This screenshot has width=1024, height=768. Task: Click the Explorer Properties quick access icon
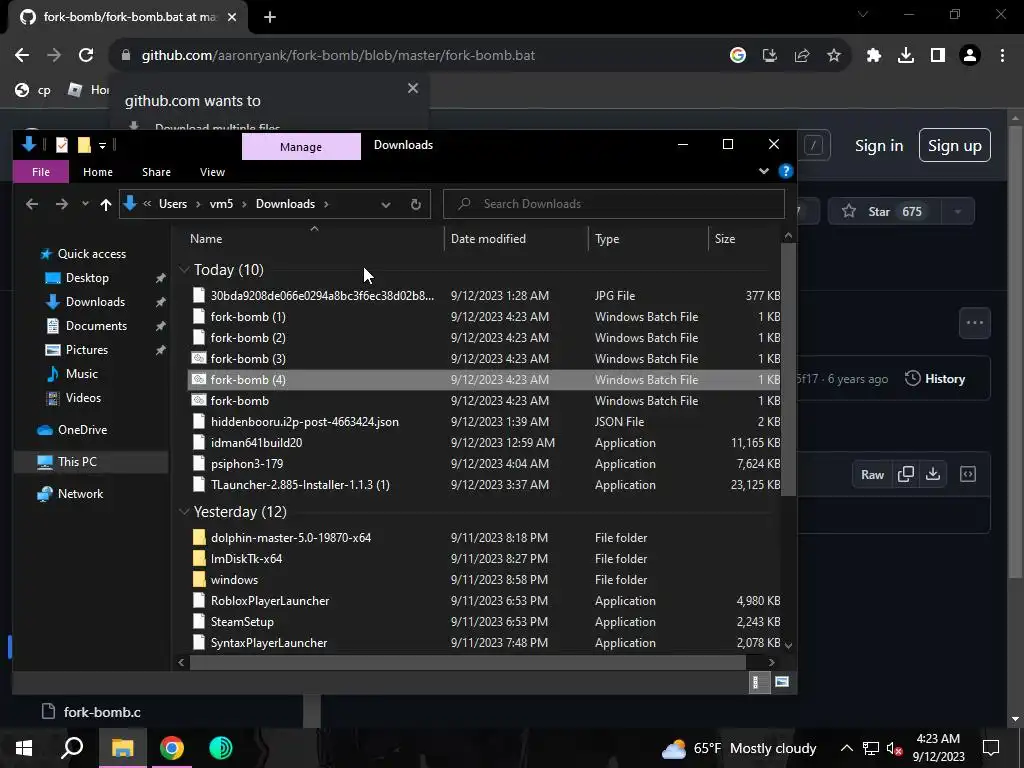[62, 145]
